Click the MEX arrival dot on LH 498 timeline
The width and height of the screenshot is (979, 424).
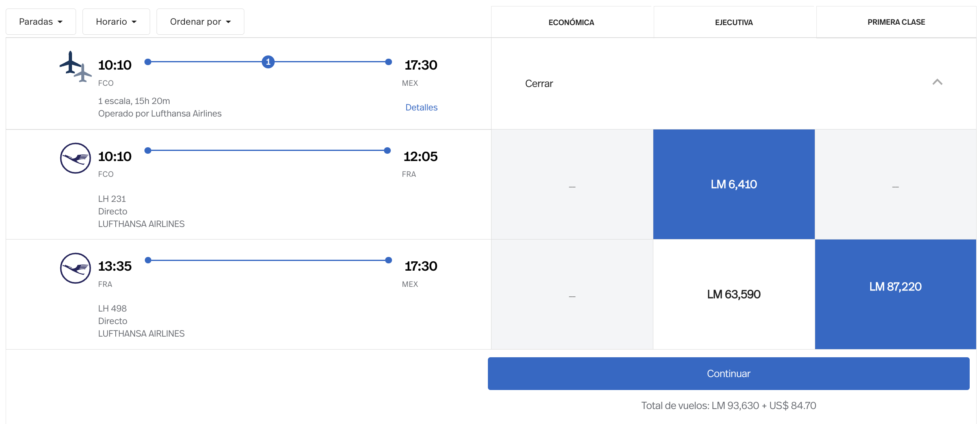point(388,260)
